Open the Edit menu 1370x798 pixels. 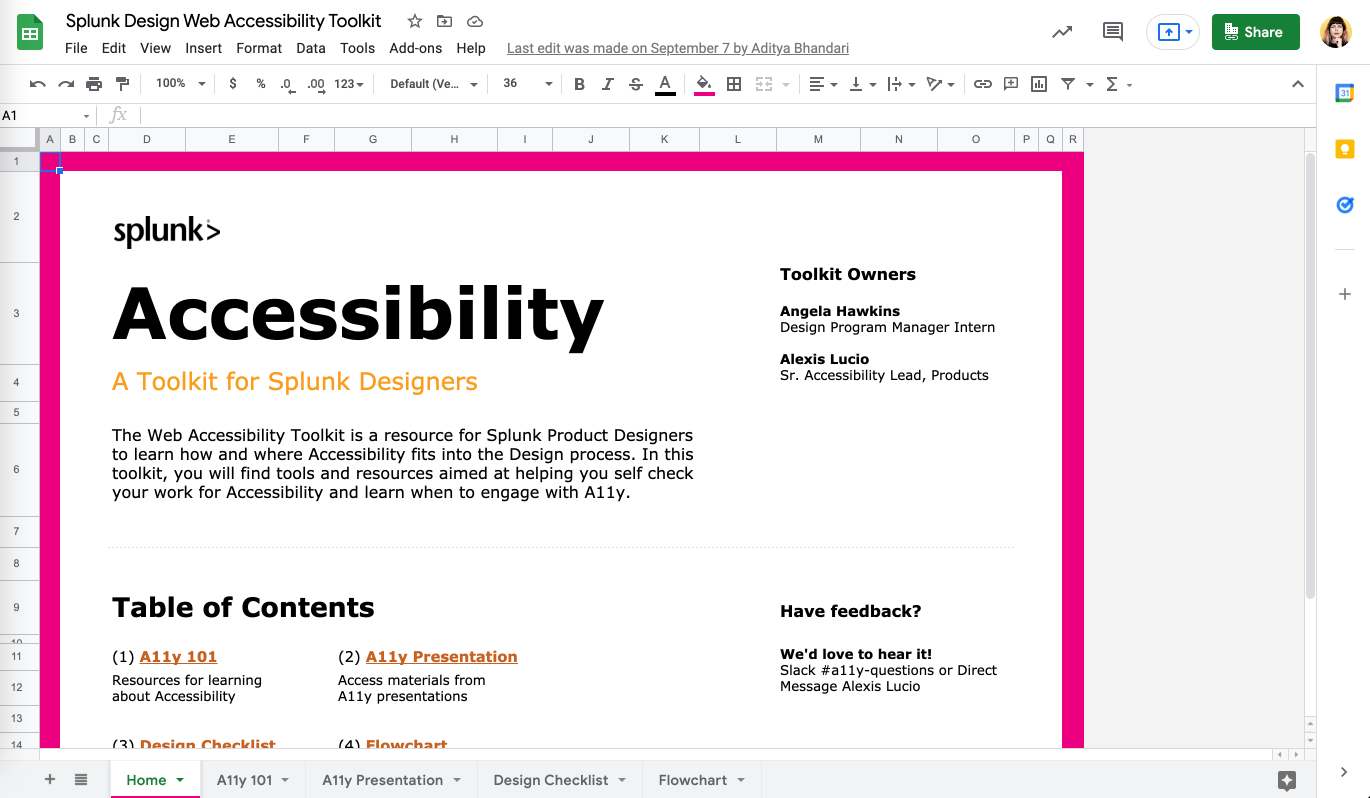pyautogui.click(x=114, y=48)
